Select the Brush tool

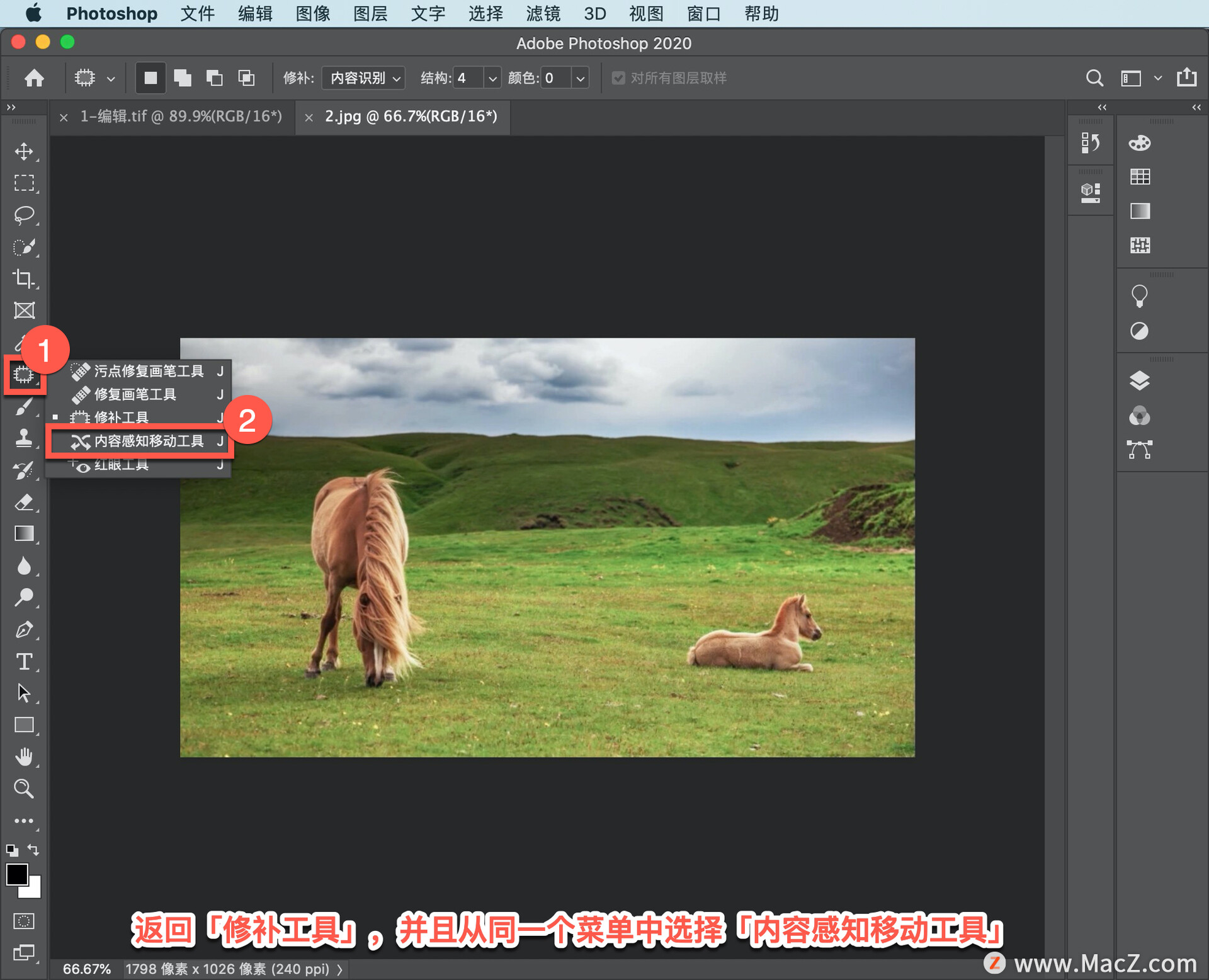[24, 407]
